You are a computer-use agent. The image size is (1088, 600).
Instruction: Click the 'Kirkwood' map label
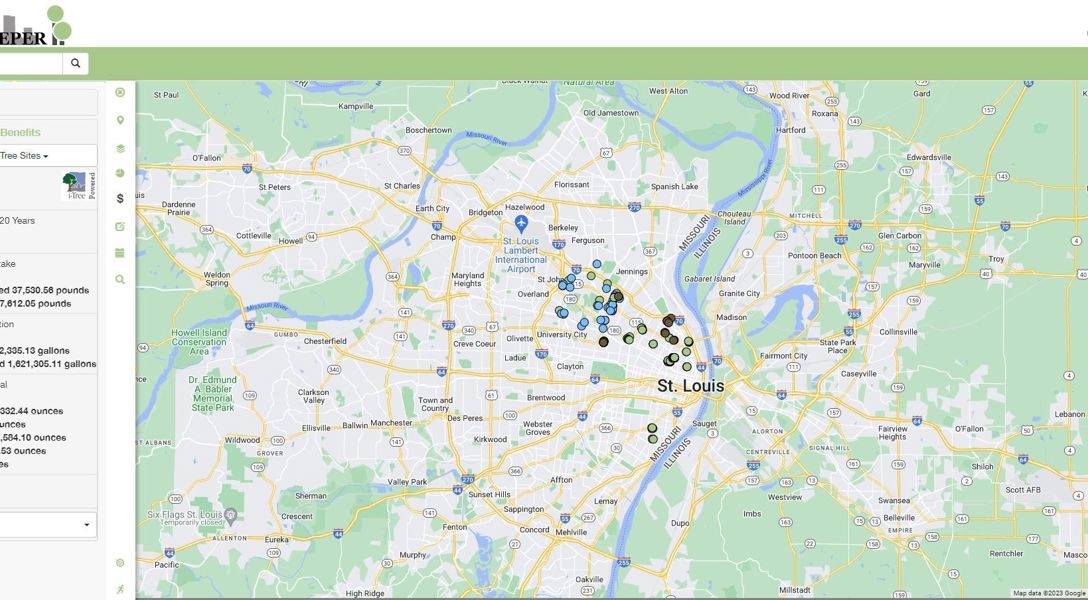point(490,439)
